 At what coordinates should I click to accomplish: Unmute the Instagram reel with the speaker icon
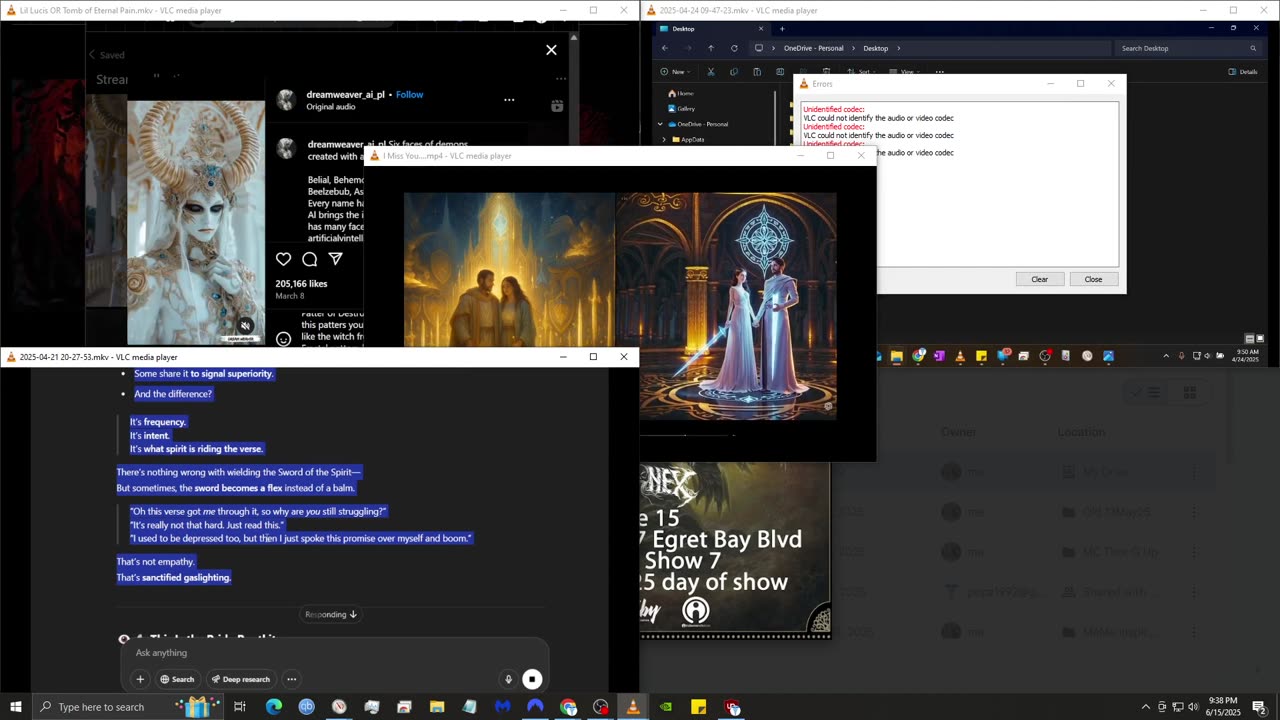pyautogui.click(x=246, y=326)
